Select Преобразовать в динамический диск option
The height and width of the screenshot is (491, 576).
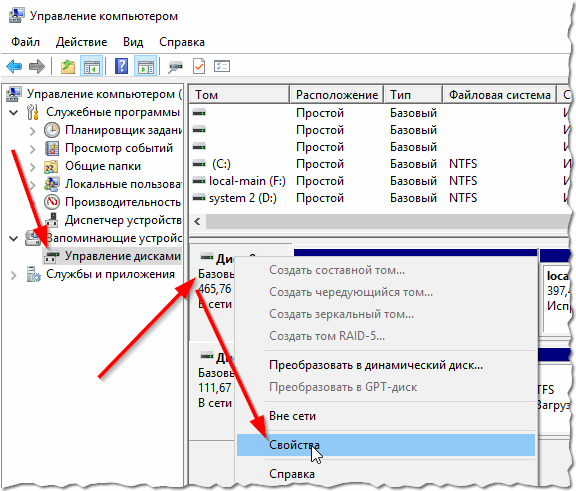(x=376, y=365)
